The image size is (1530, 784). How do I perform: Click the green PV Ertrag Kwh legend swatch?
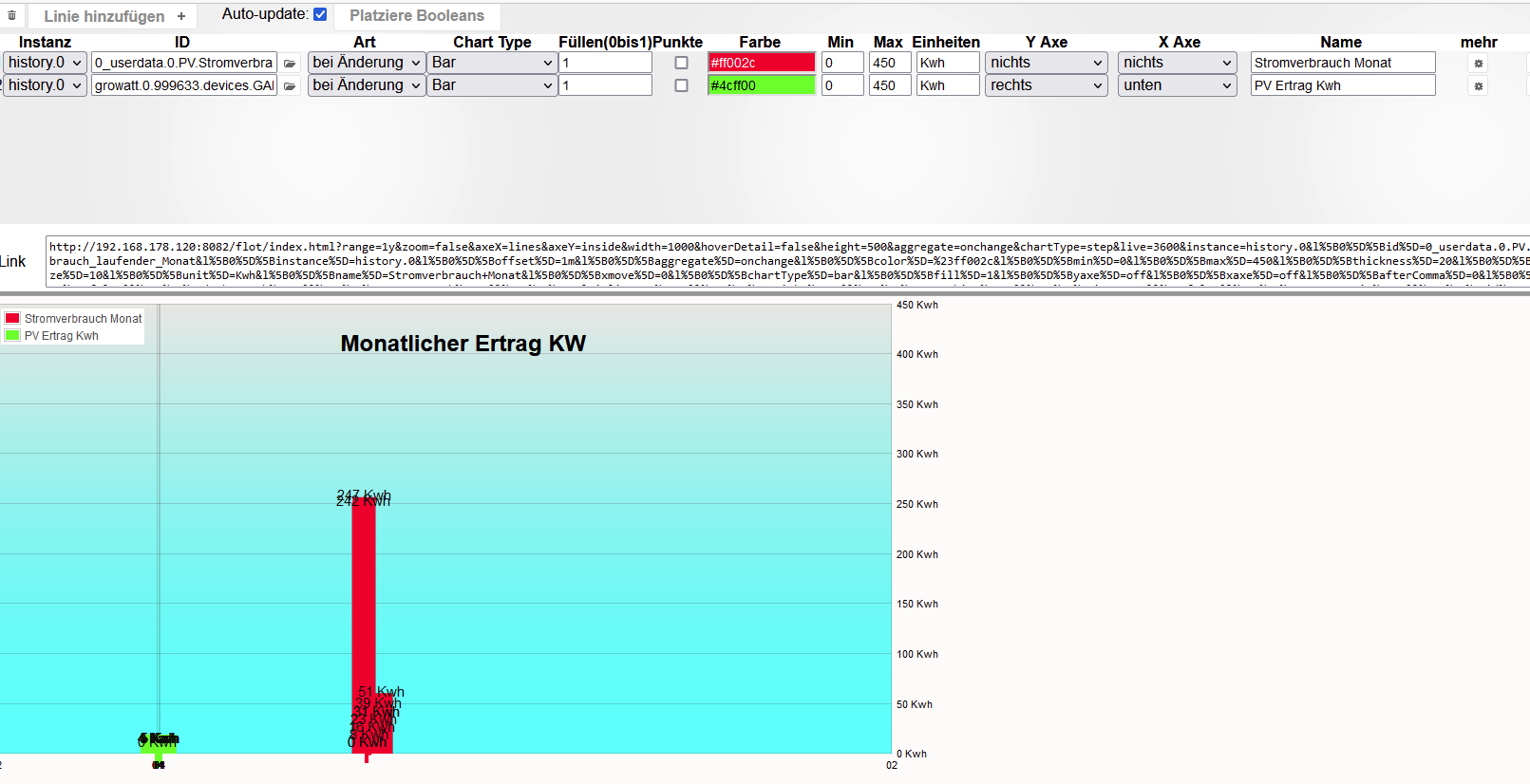pos(12,336)
